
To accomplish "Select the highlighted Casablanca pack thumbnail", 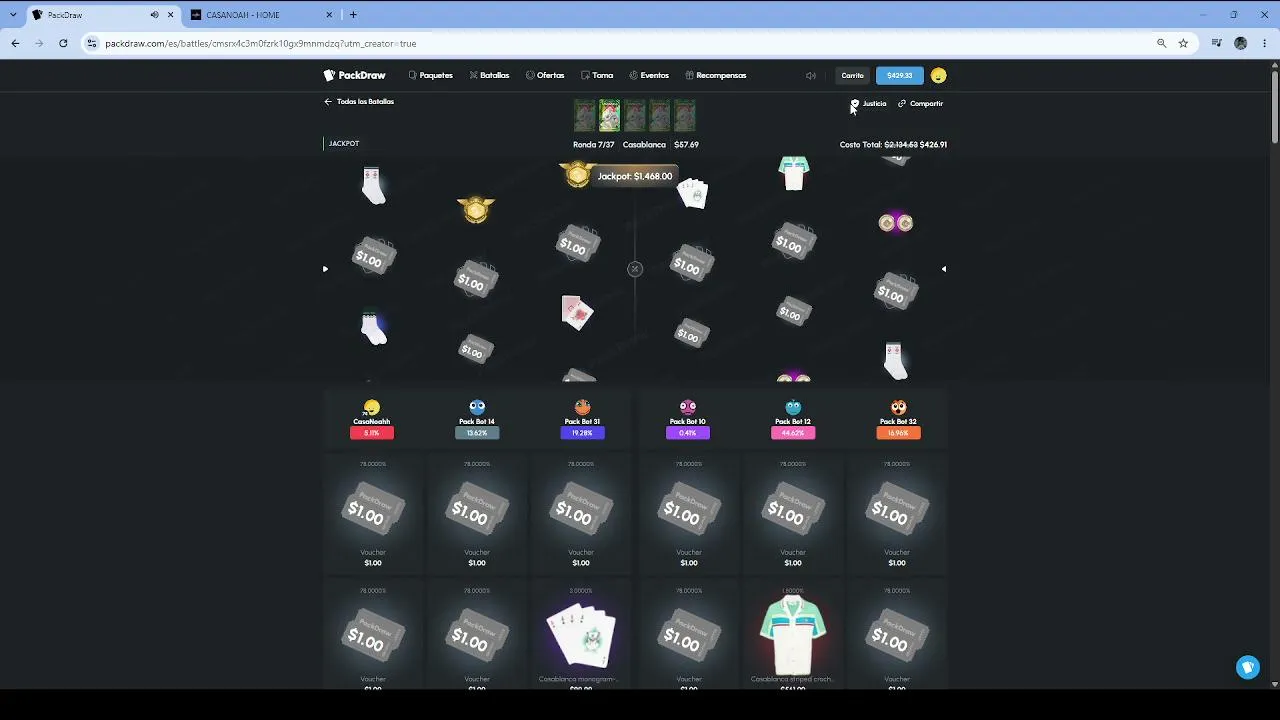I will click(x=609, y=116).
